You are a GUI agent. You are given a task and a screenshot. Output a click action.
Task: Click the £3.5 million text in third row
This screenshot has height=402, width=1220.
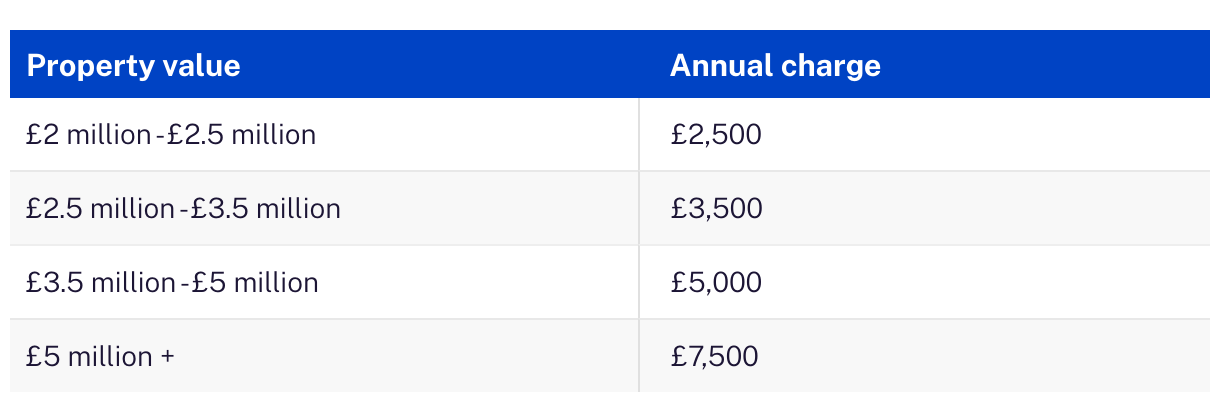100,282
